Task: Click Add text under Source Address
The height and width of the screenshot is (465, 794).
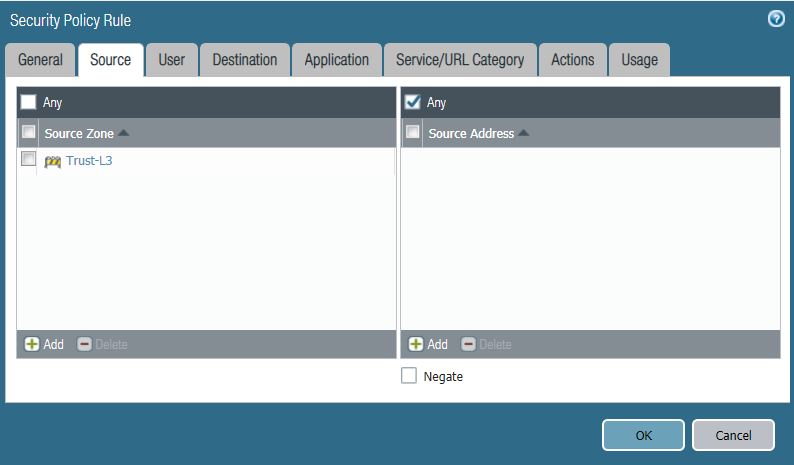Action: pos(438,344)
